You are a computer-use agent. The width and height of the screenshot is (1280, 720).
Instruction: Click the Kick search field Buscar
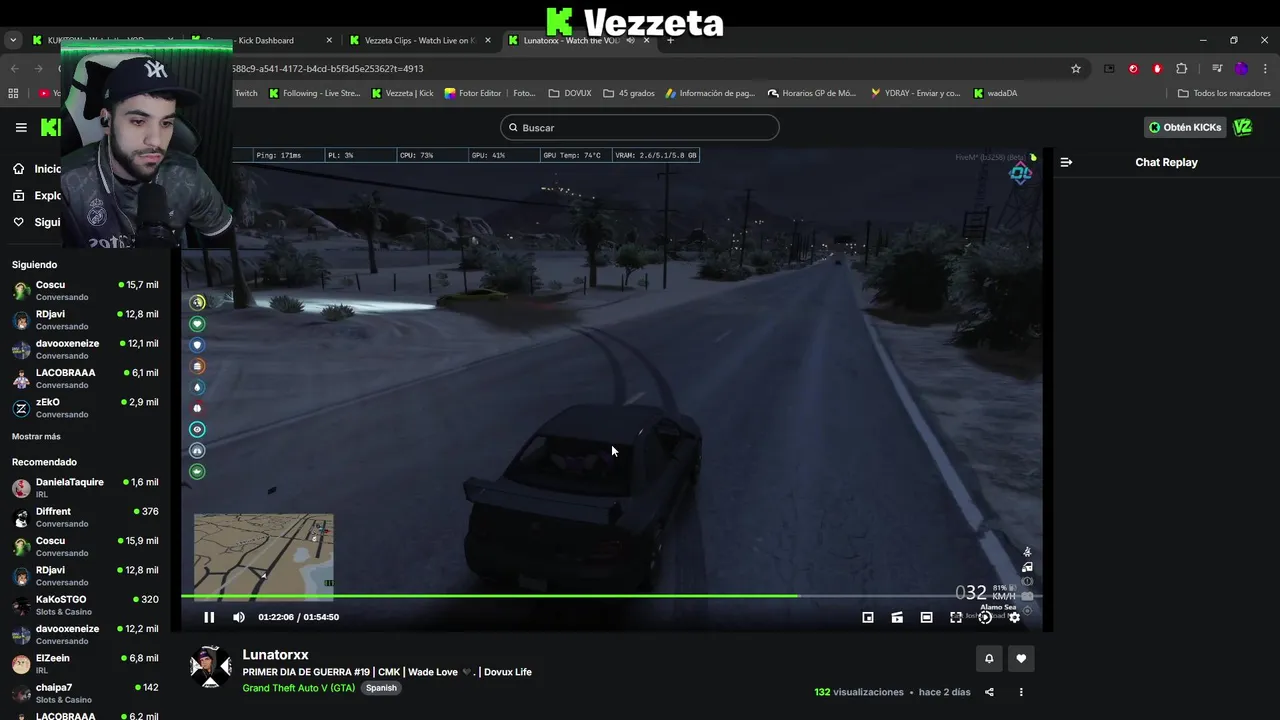click(x=640, y=127)
